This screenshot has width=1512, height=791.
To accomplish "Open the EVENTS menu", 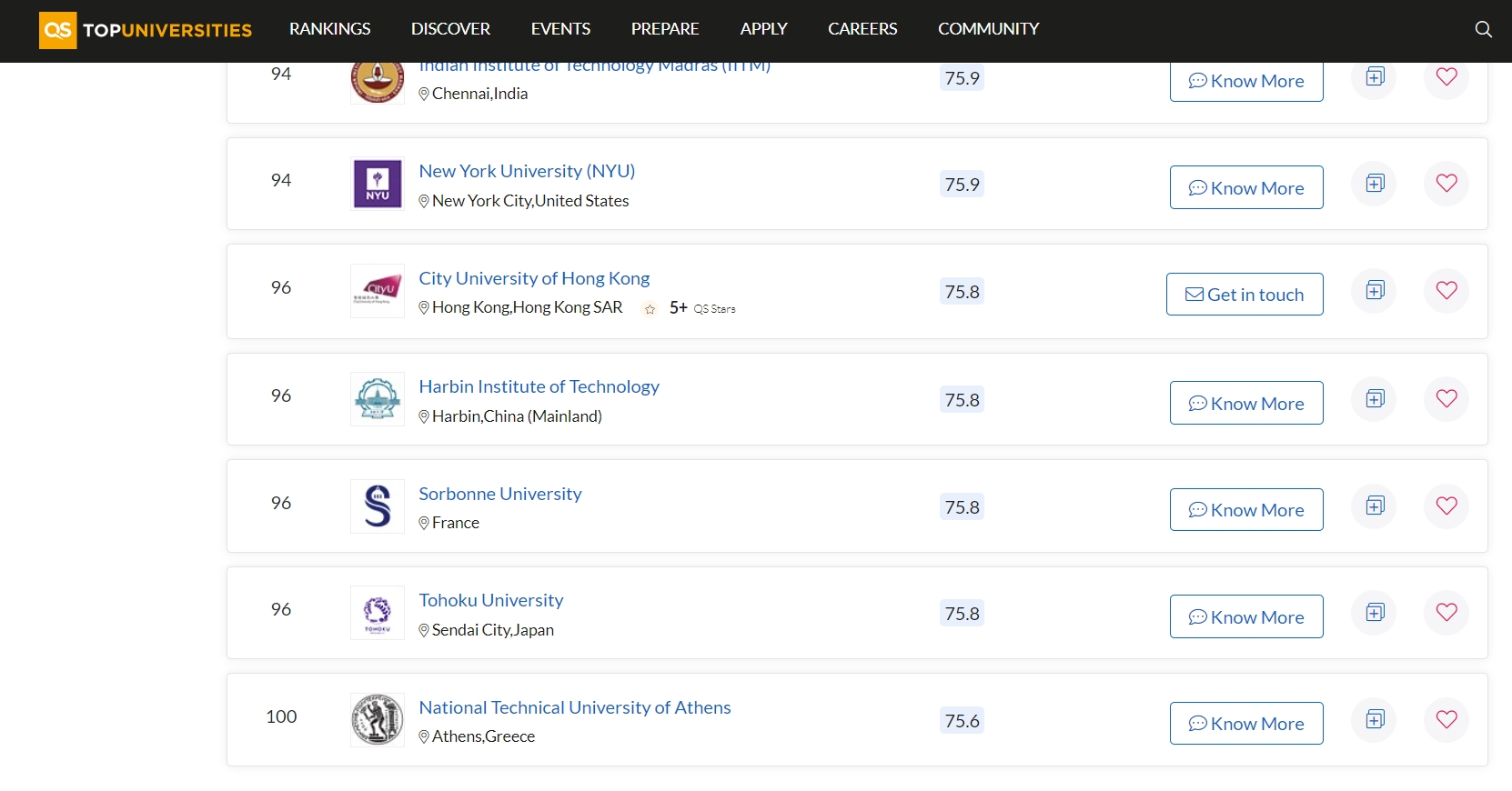I will [560, 29].
